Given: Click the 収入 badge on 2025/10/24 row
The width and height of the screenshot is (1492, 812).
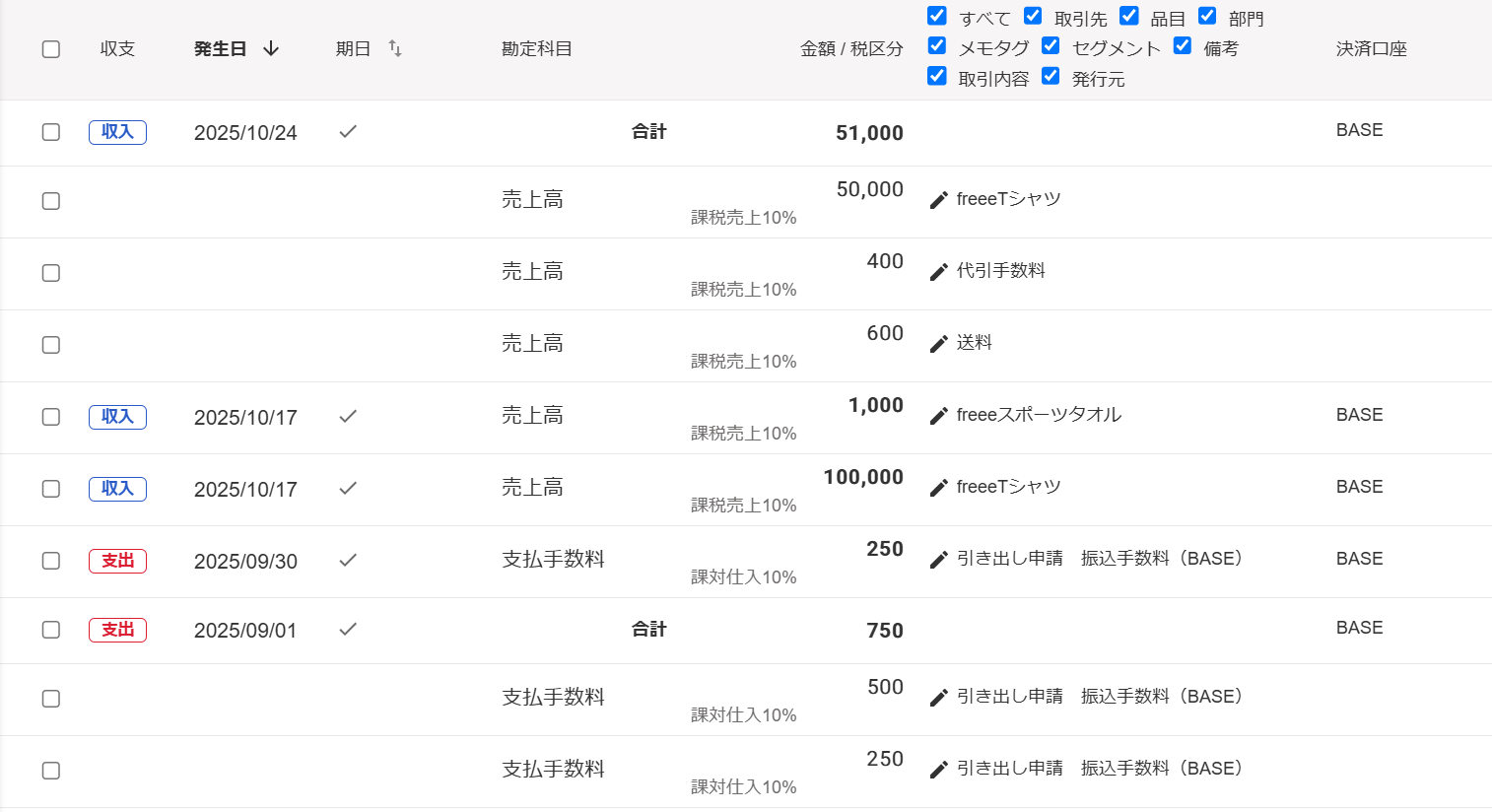Looking at the screenshot, I should (x=117, y=132).
